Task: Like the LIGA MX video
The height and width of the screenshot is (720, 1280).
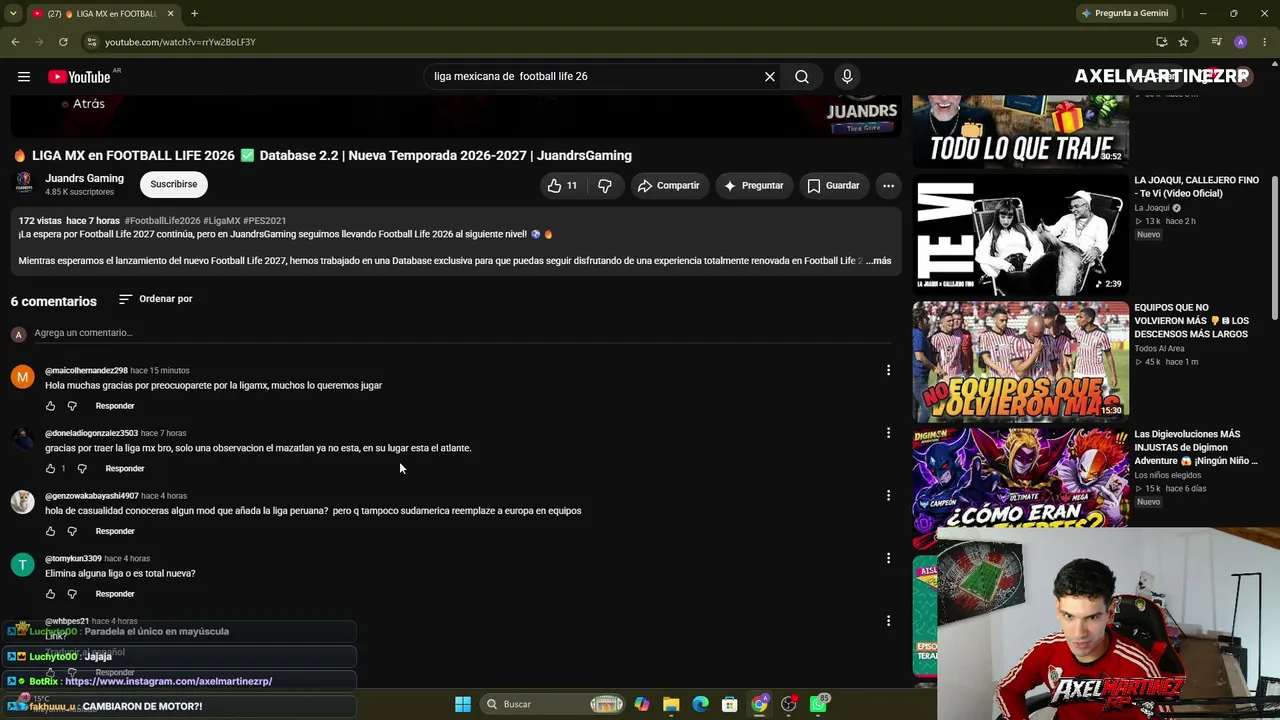Action: (562, 186)
